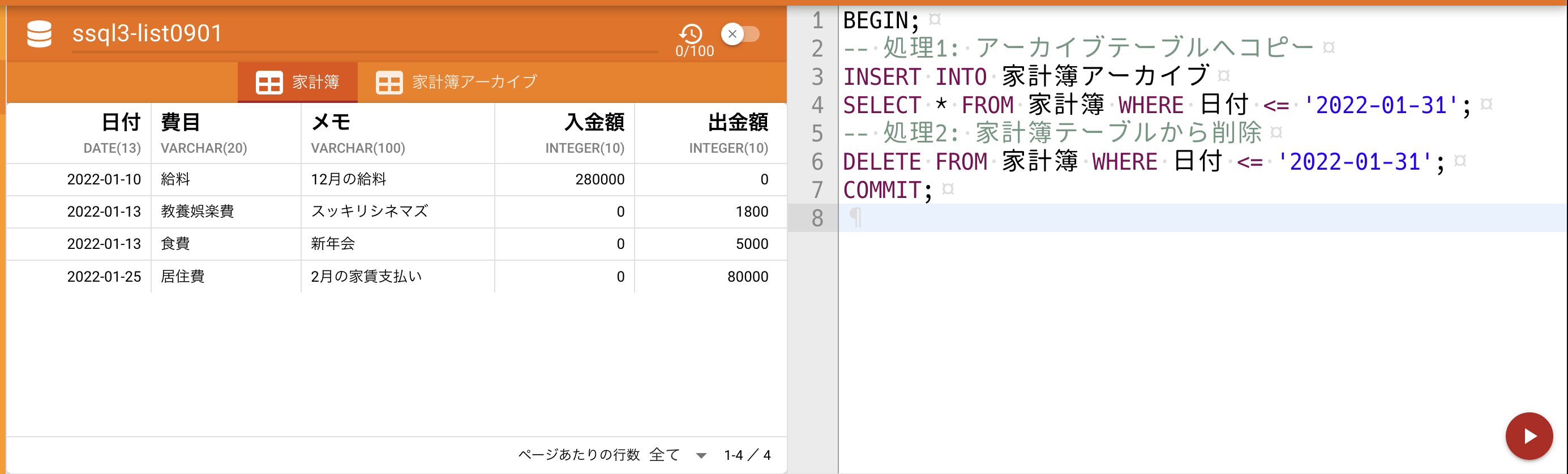Switch to the 家計簿アーカイブ table tab
This screenshot has height=474, width=1568.
tap(456, 82)
